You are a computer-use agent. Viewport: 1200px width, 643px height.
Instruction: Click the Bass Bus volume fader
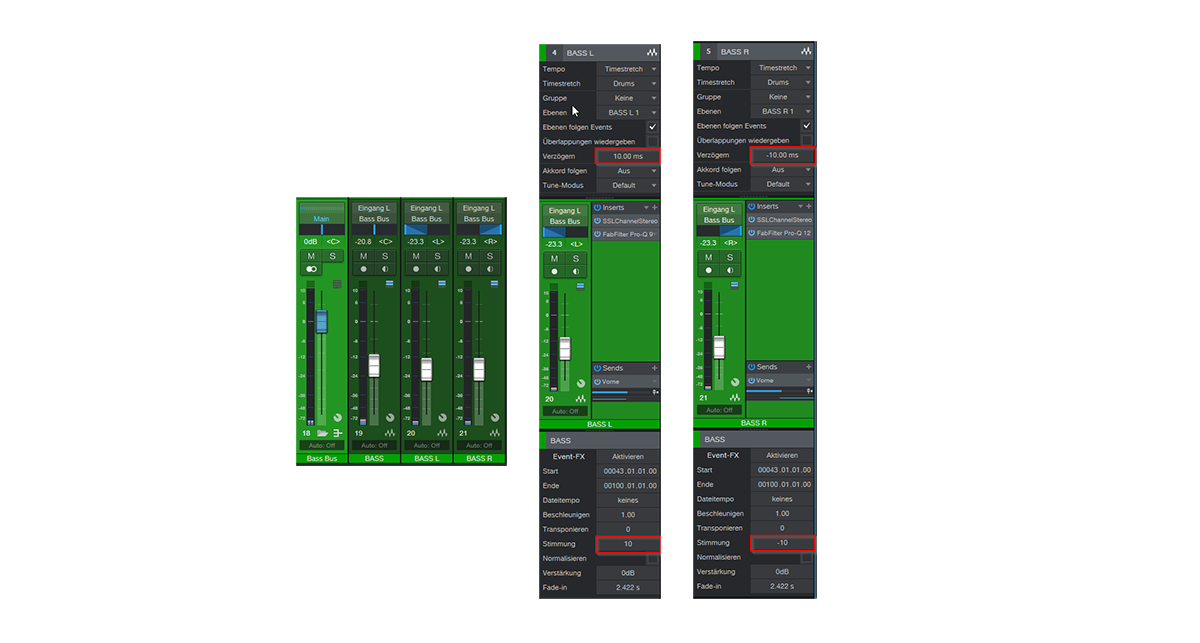322,321
